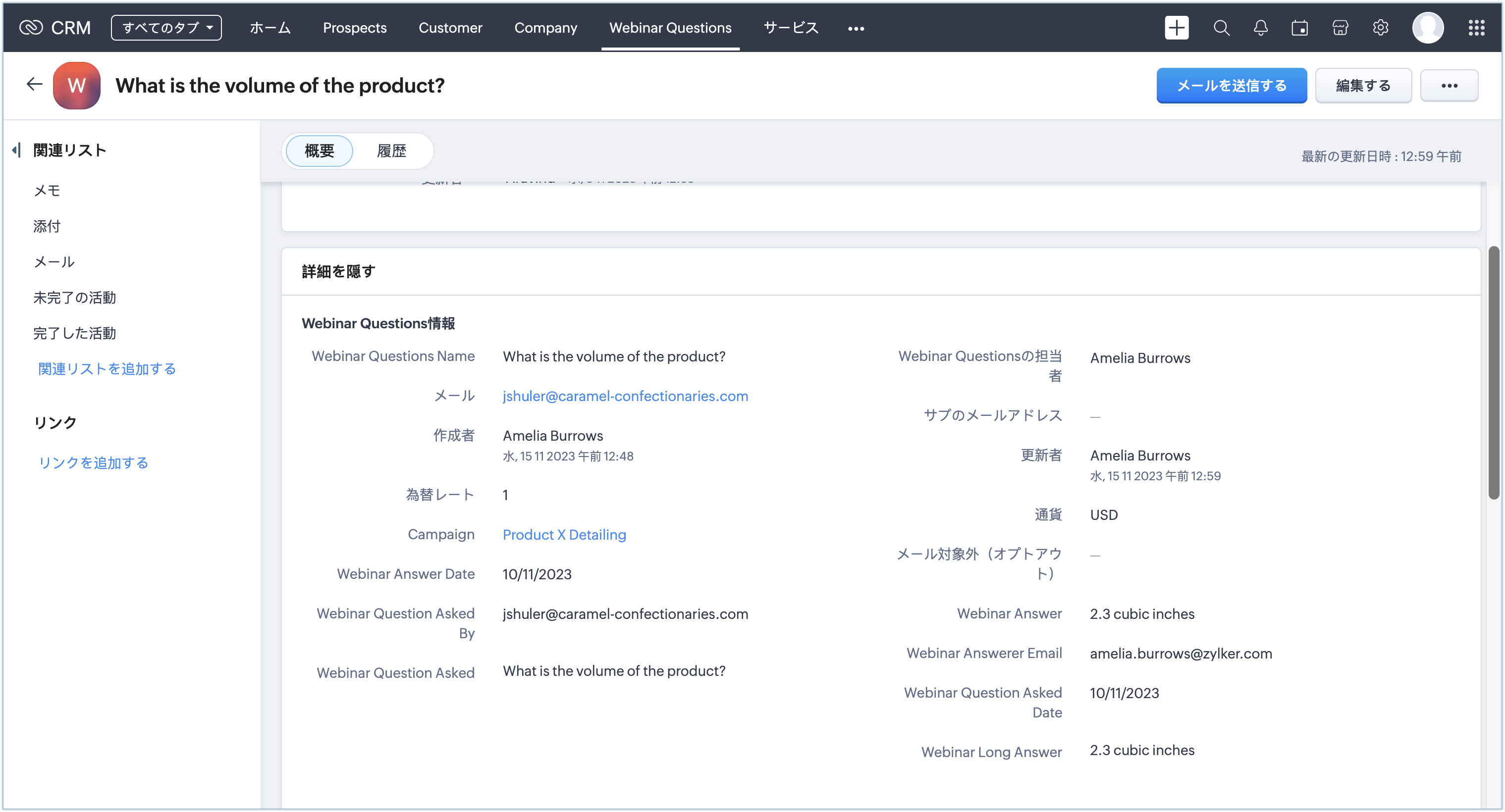Open search with the magnifier icon
The width and height of the screenshot is (1505, 812).
point(1221,27)
